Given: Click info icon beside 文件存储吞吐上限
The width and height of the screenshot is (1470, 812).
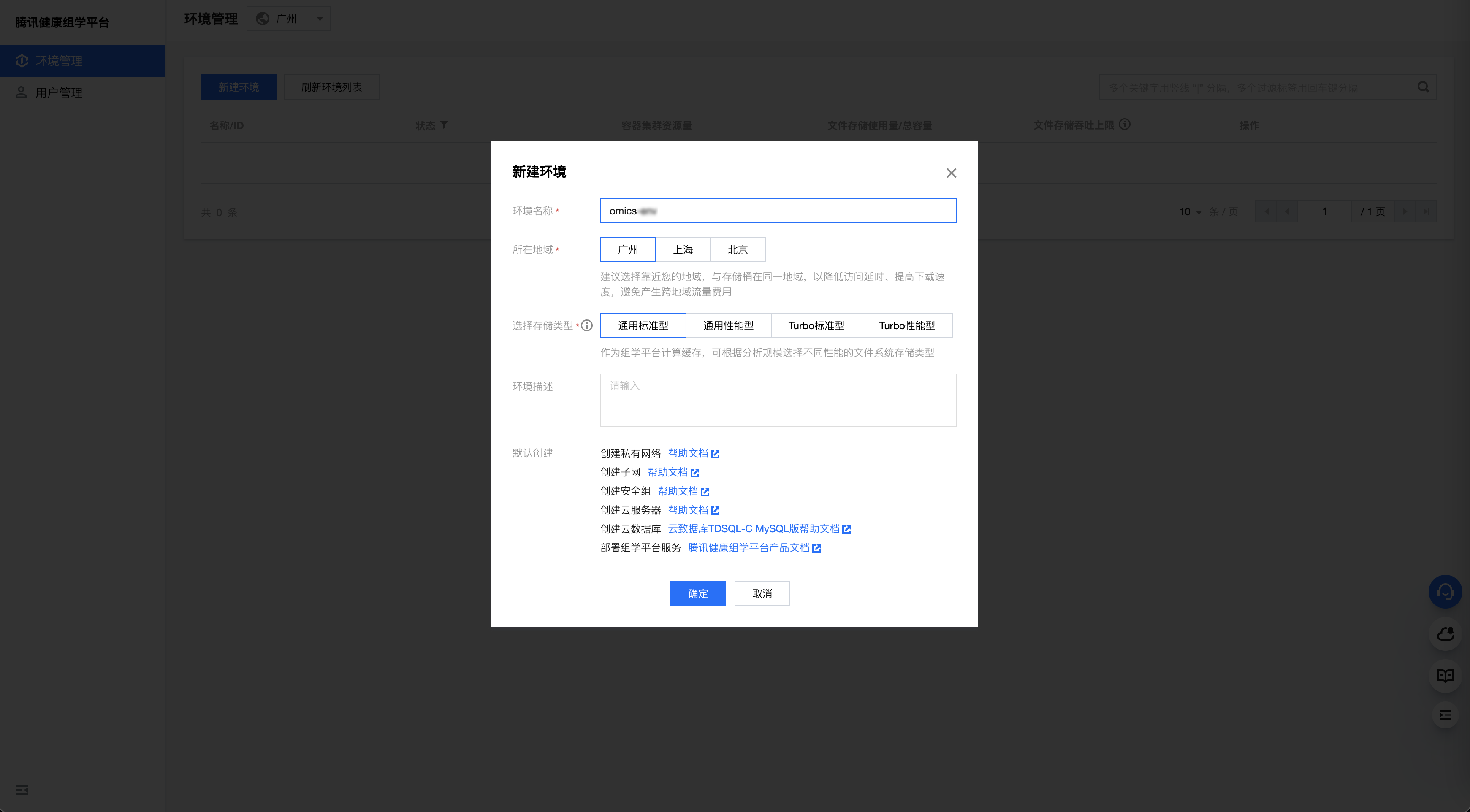Looking at the screenshot, I should (x=1124, y=125).
